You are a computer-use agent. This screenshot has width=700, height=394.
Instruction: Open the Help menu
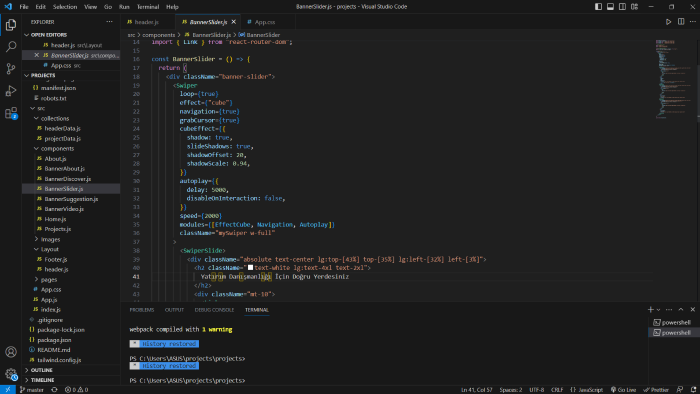[172, 7]
